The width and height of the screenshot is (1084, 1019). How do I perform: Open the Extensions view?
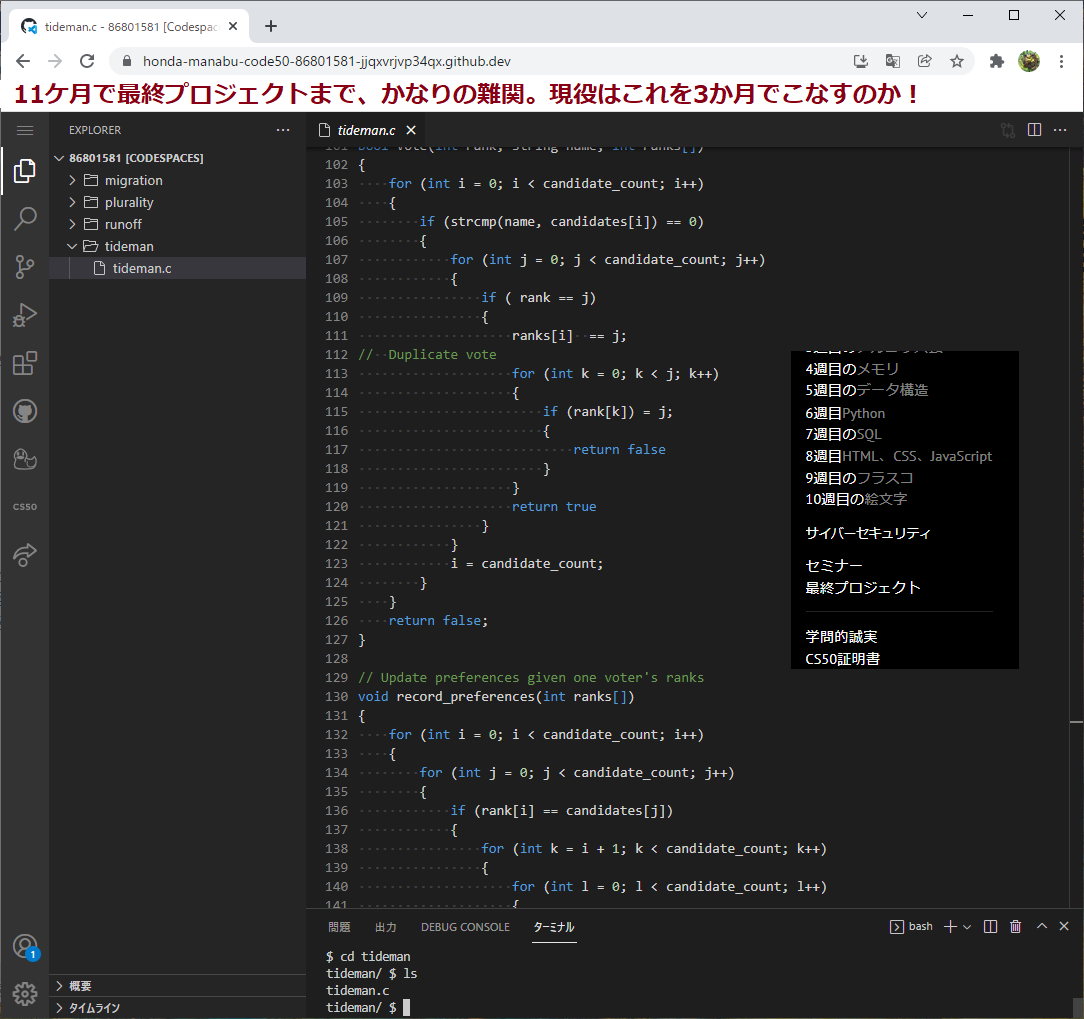(25, 363)
